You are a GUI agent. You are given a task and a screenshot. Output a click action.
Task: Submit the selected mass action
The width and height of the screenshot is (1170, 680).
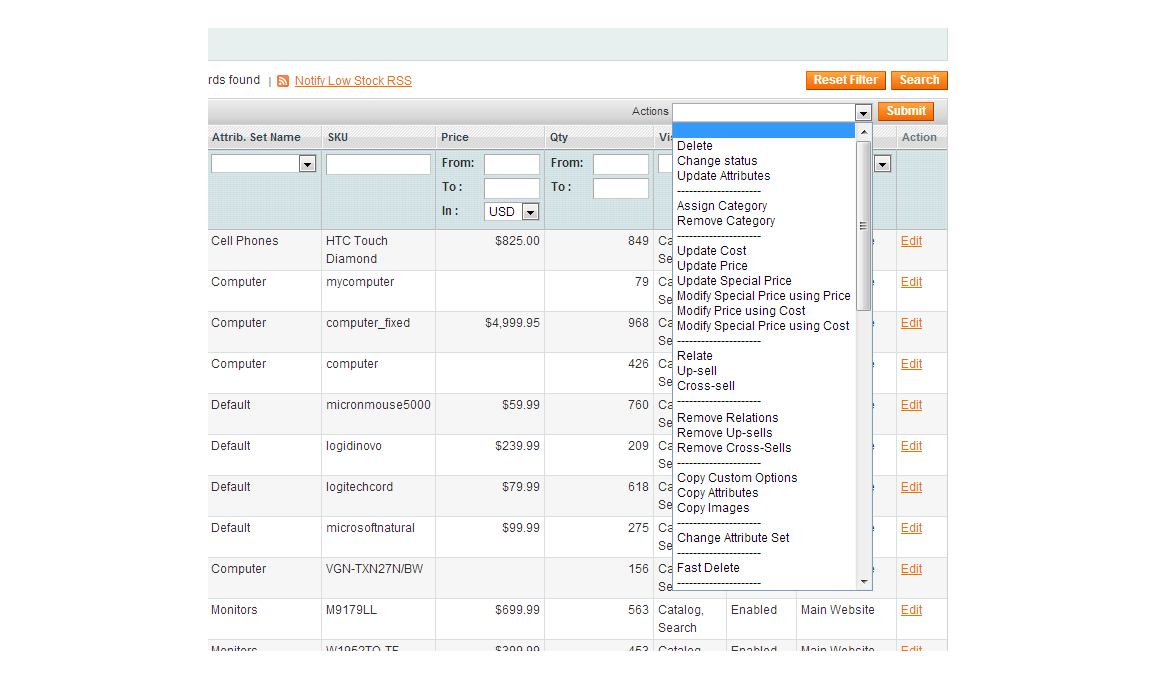[x=906, y=111]
